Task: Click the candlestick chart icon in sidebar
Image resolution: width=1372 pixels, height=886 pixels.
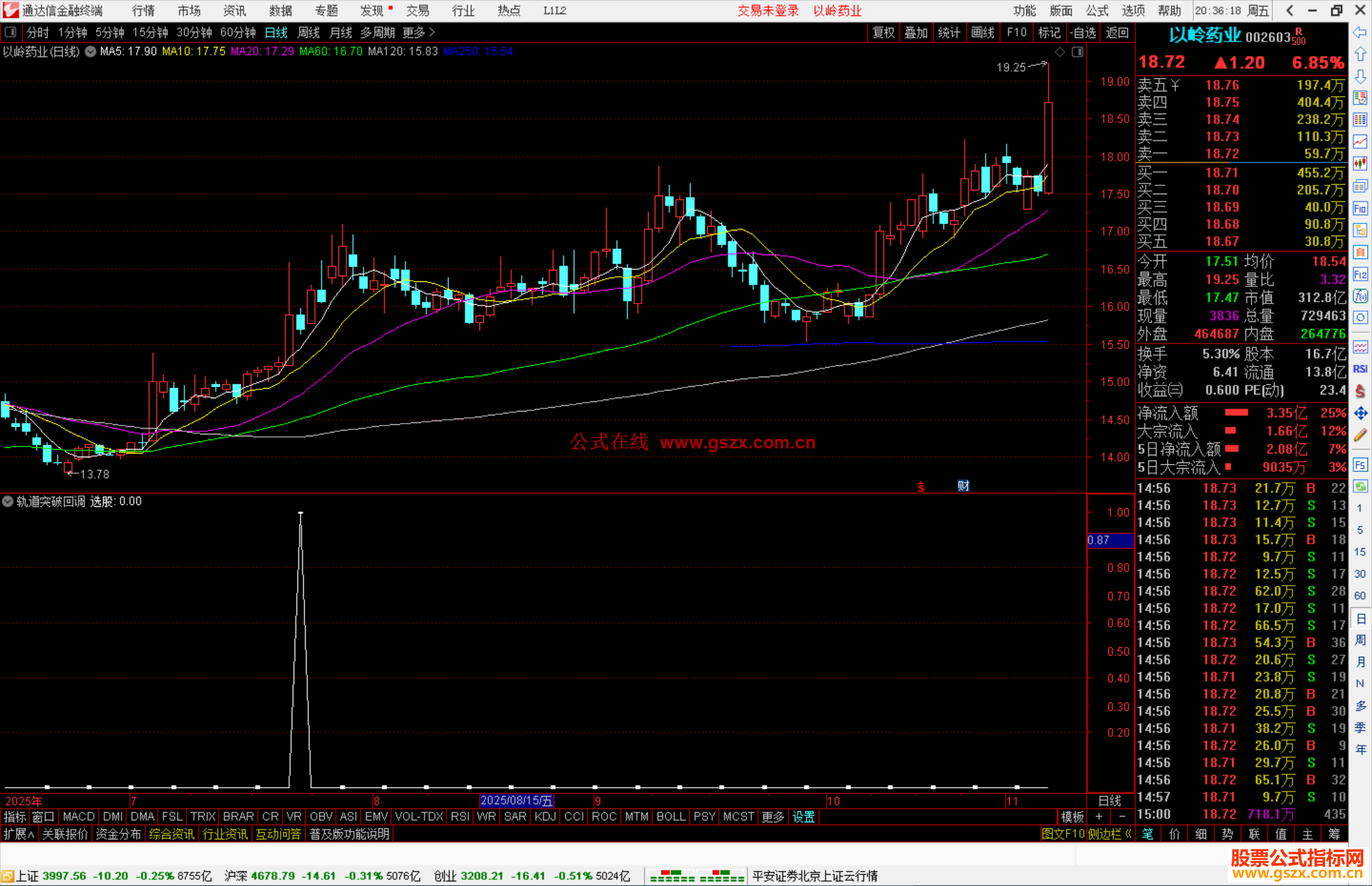Action: coord(1360,164)
